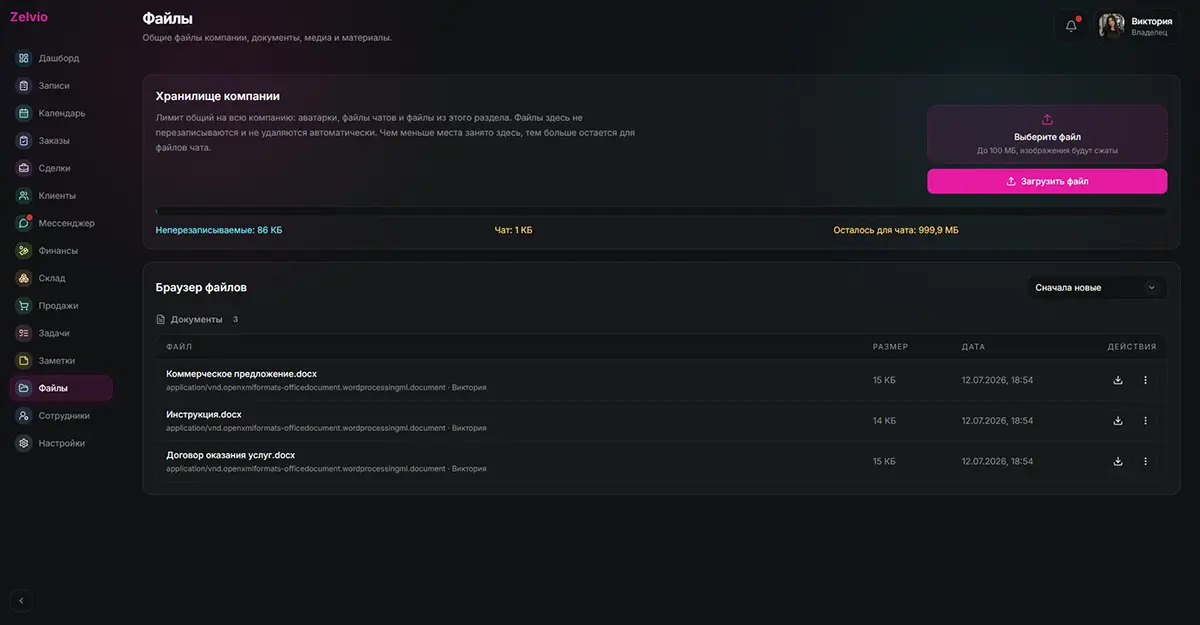This screenshot has height=625, width=1200.
Task: Click the Загрузить файл button
Action: (1047, 181)
